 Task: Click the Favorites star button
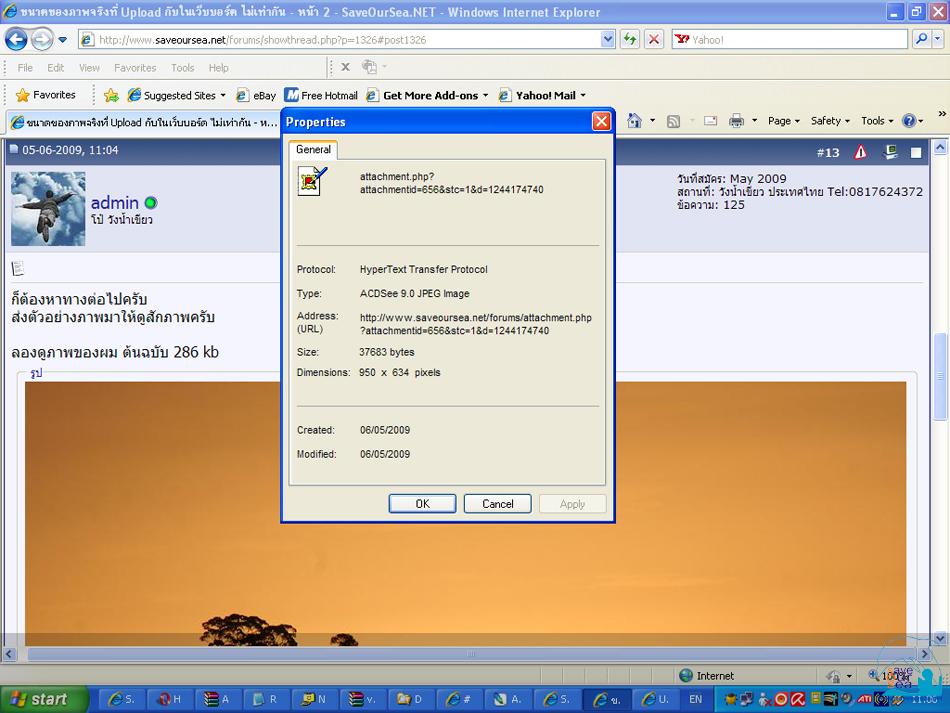coord(46,95)
